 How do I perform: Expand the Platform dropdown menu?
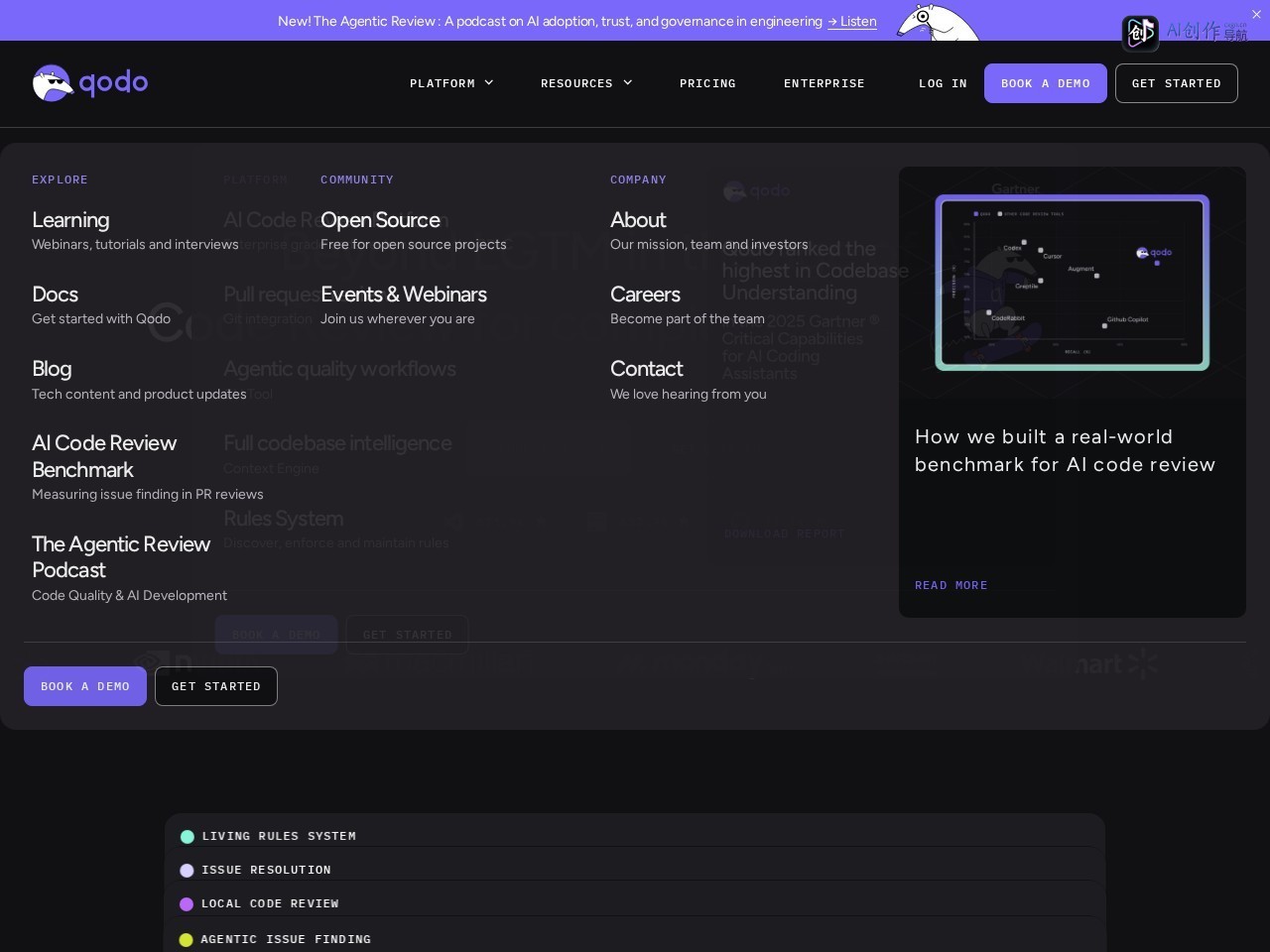point(451,83)
